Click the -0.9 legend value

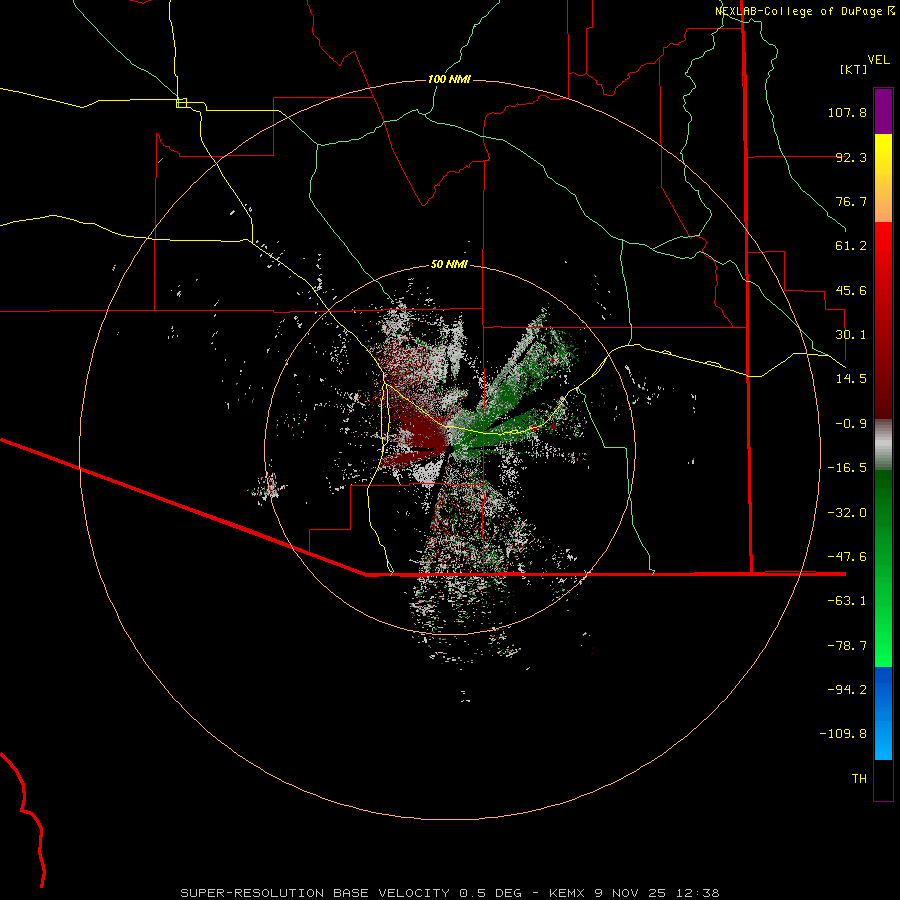click(x=851, y=424)
